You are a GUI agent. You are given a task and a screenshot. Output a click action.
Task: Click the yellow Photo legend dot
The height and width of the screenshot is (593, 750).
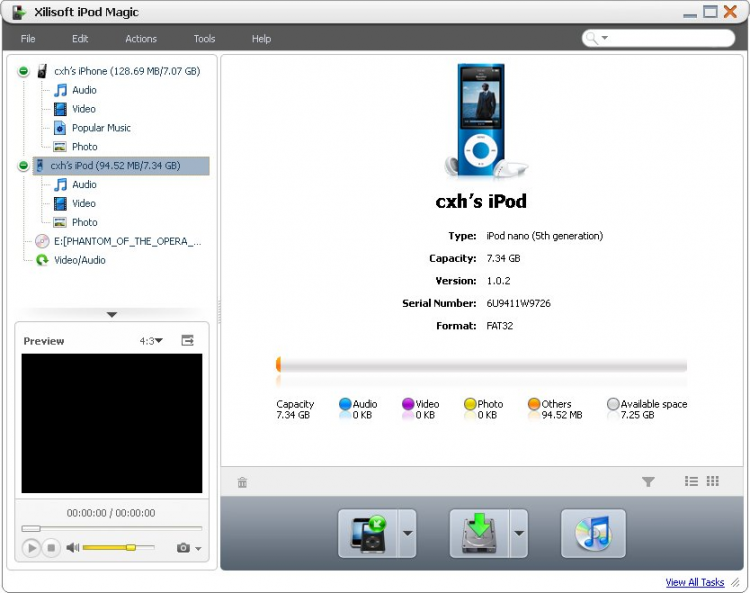pos(470,404)
